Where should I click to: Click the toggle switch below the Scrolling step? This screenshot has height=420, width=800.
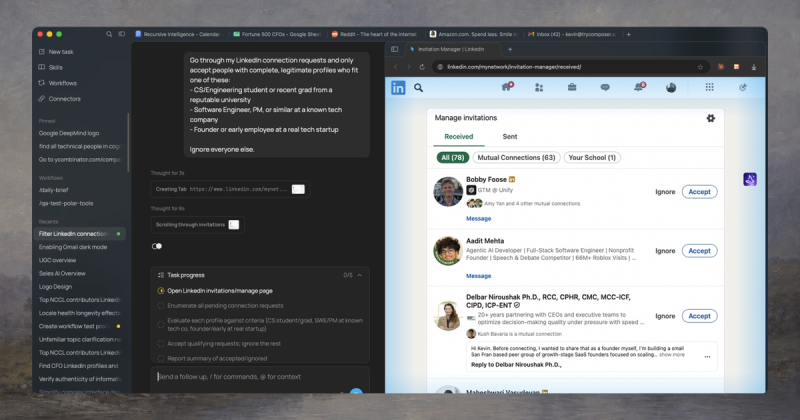pos(157,246)
